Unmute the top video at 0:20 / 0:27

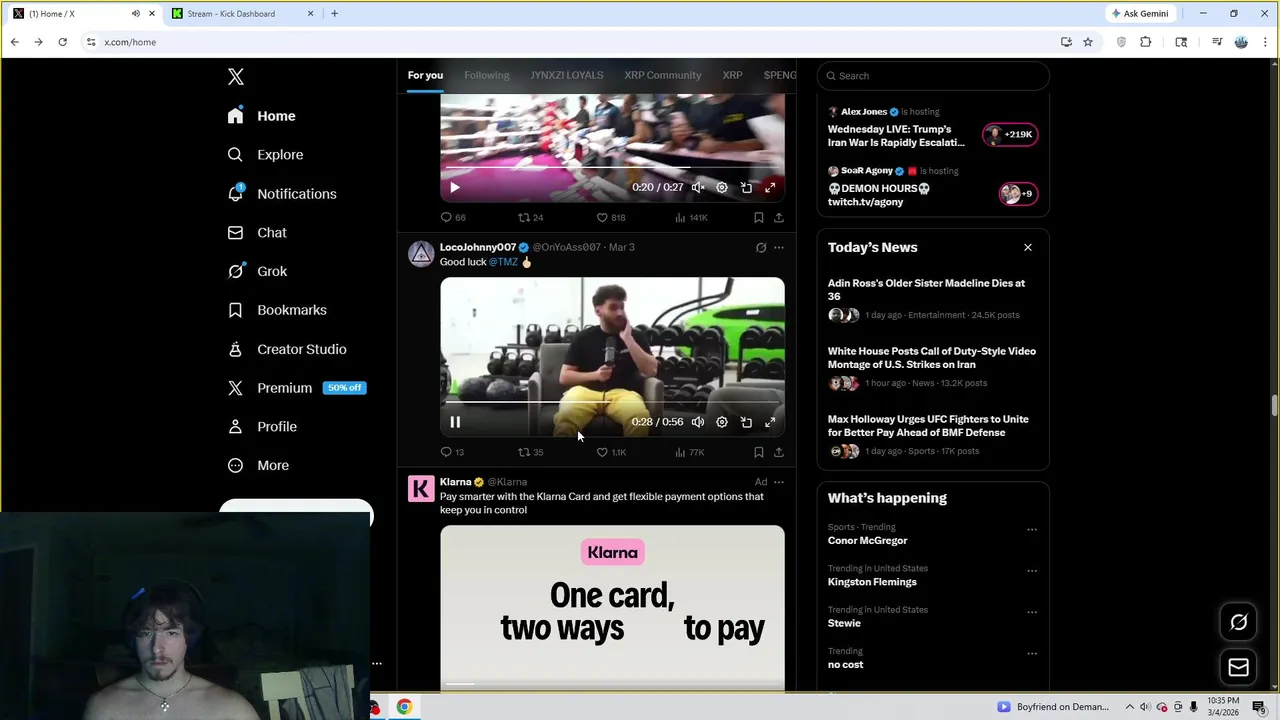tap(698, 187)
